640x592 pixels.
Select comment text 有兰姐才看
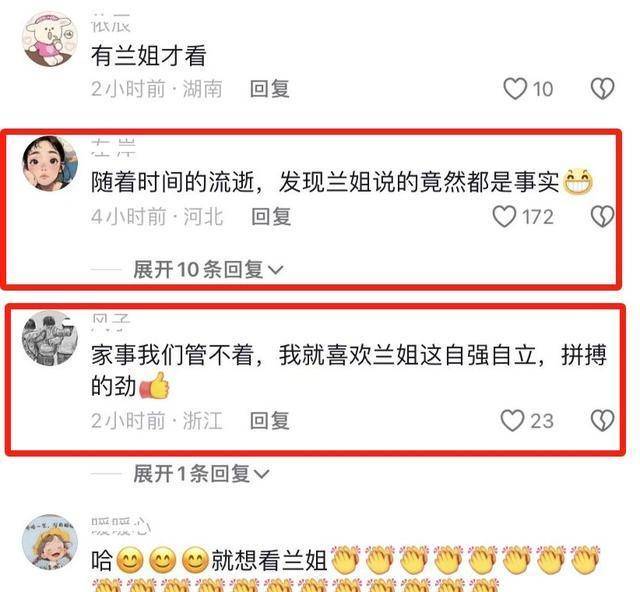(x=149, y=56)
